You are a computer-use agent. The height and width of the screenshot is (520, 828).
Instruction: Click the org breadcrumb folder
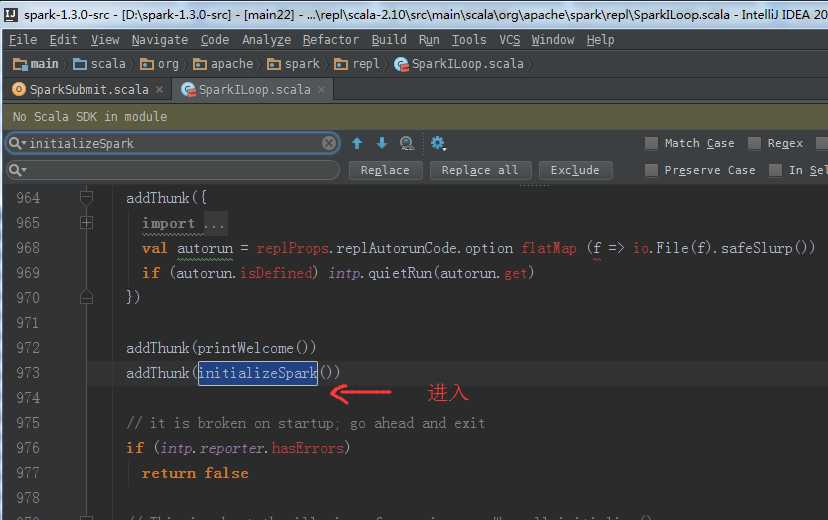click(159, 64)
